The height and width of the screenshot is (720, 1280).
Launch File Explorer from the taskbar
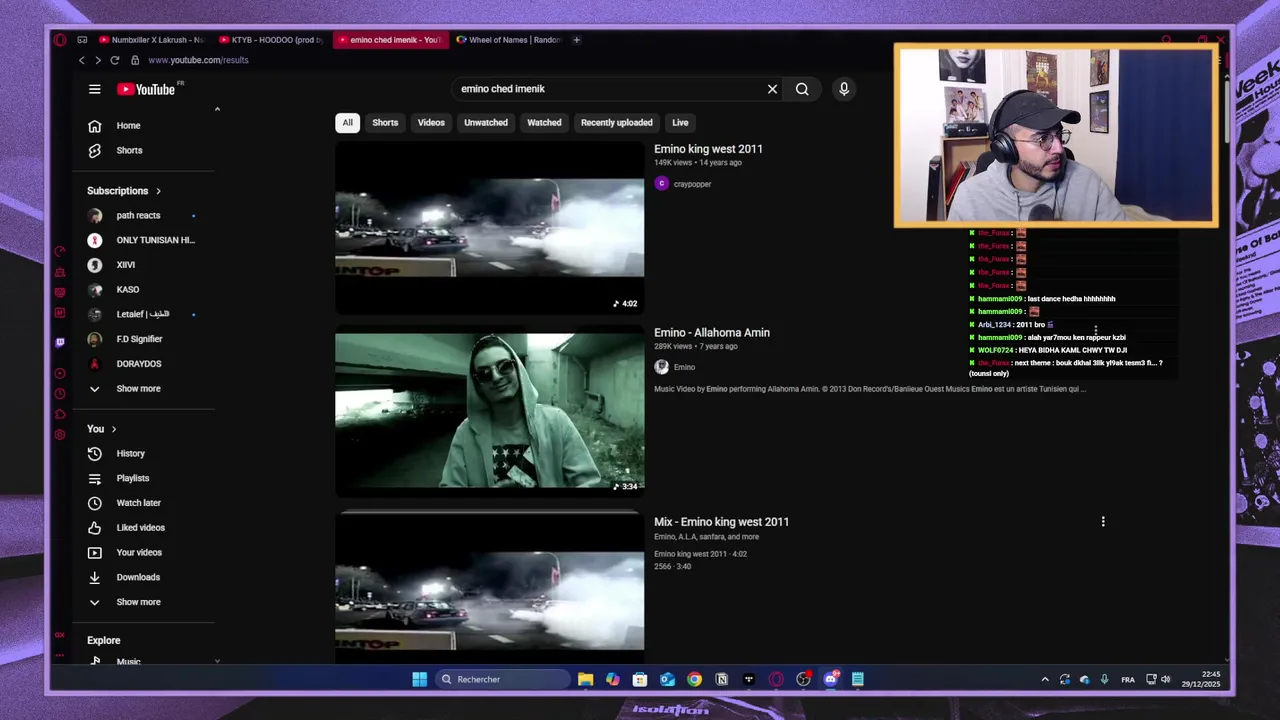point(585,679)
